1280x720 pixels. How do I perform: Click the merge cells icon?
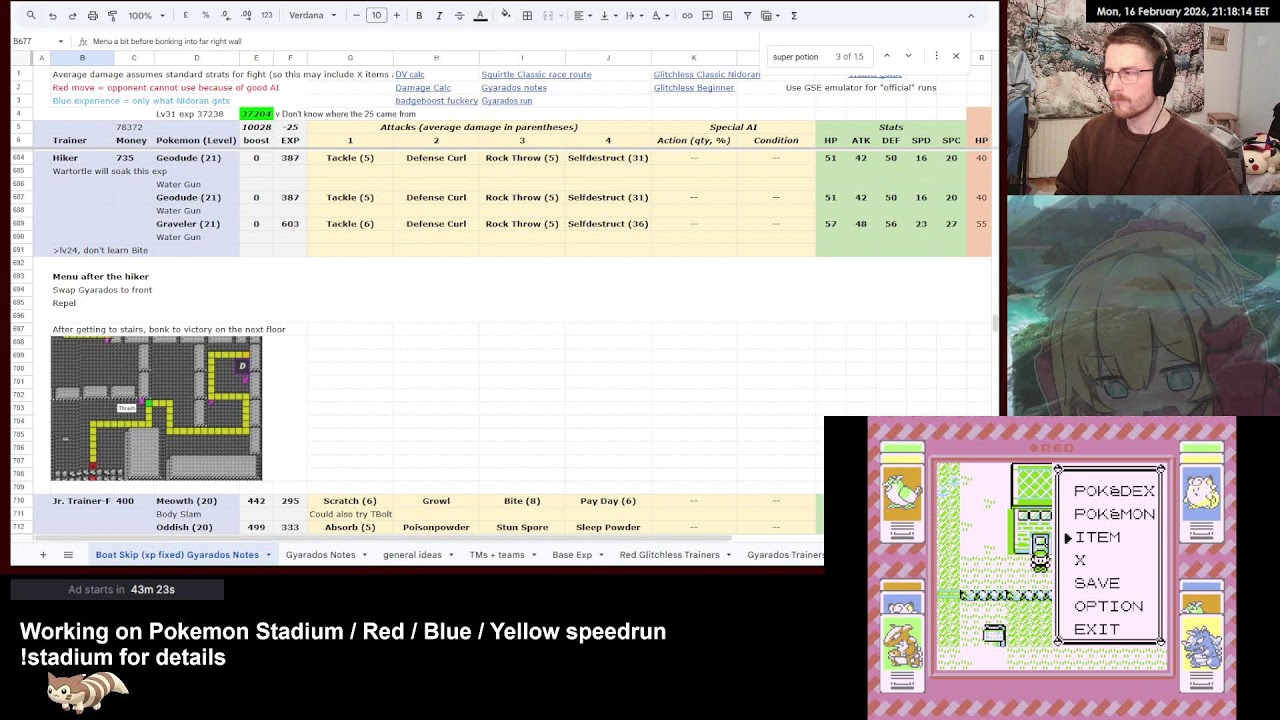click(547, 16)
